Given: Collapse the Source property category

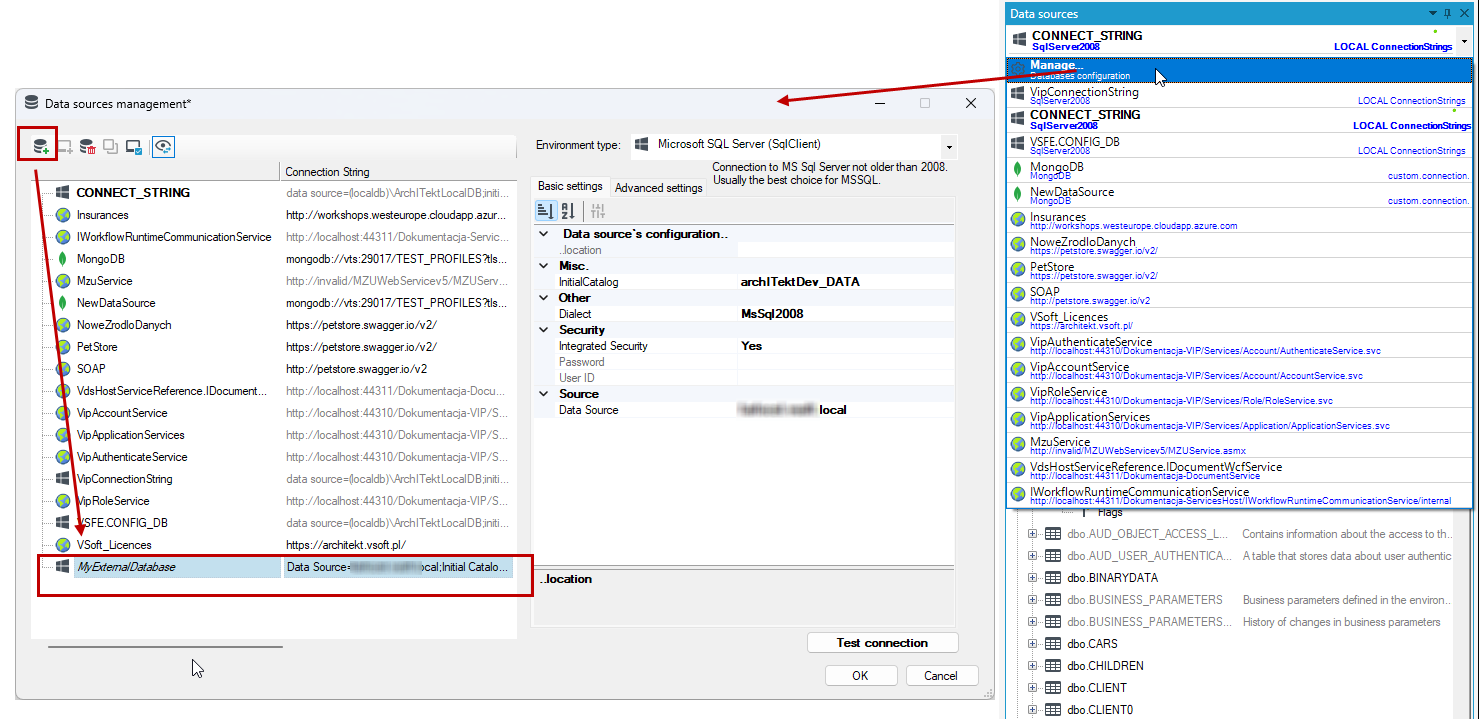Looking at the screenshot, I should 544,394.
